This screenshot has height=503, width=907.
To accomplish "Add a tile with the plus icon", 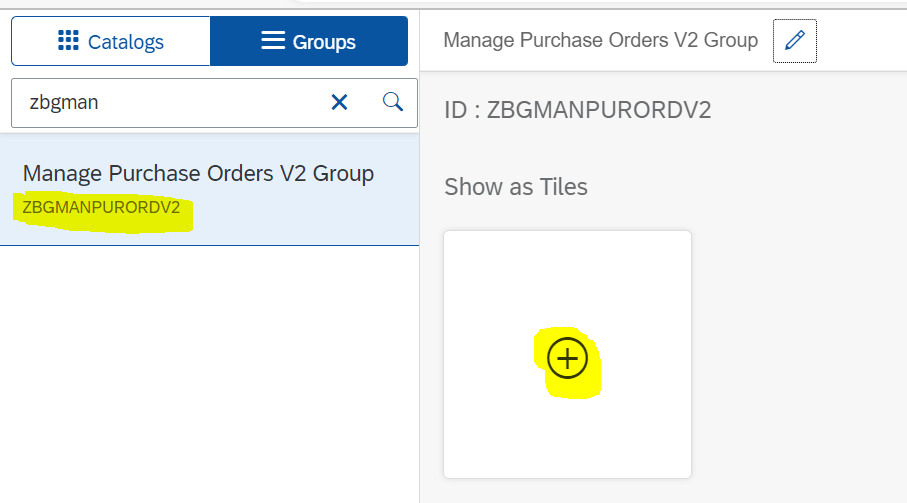I will pyautogui.click(x=567, y=358).
